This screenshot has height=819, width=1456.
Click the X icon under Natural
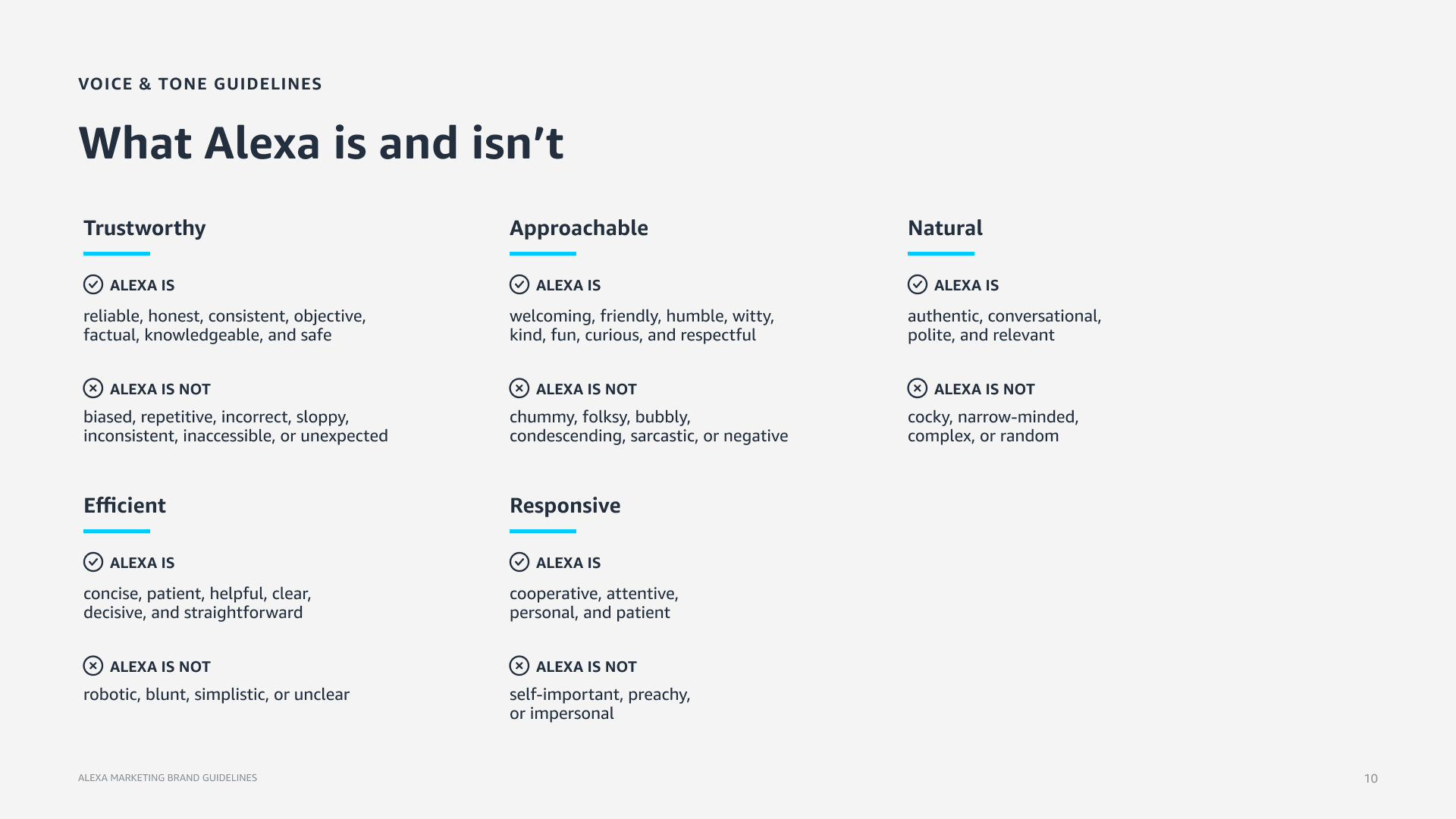tap(918, 388)
